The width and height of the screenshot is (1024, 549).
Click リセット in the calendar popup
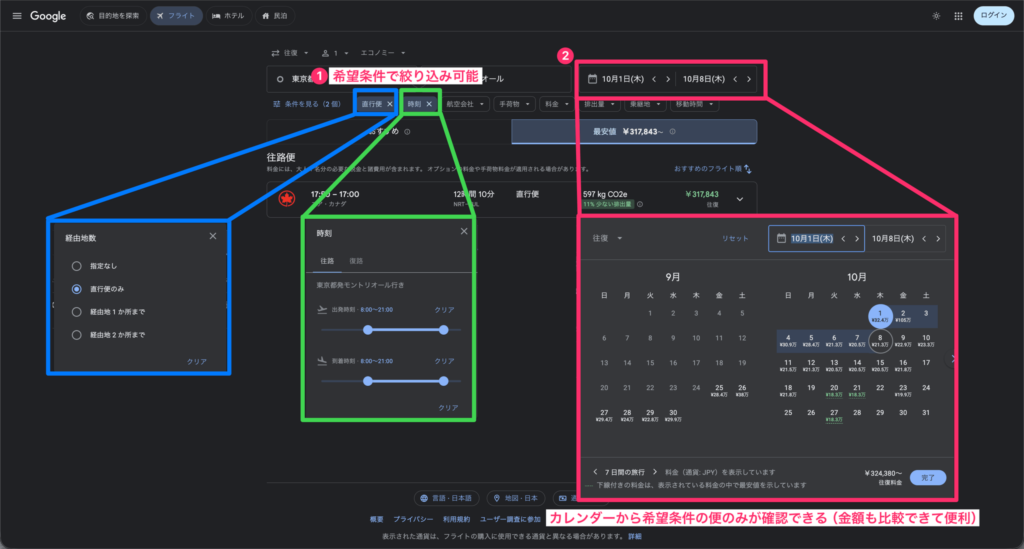[735, 239]
